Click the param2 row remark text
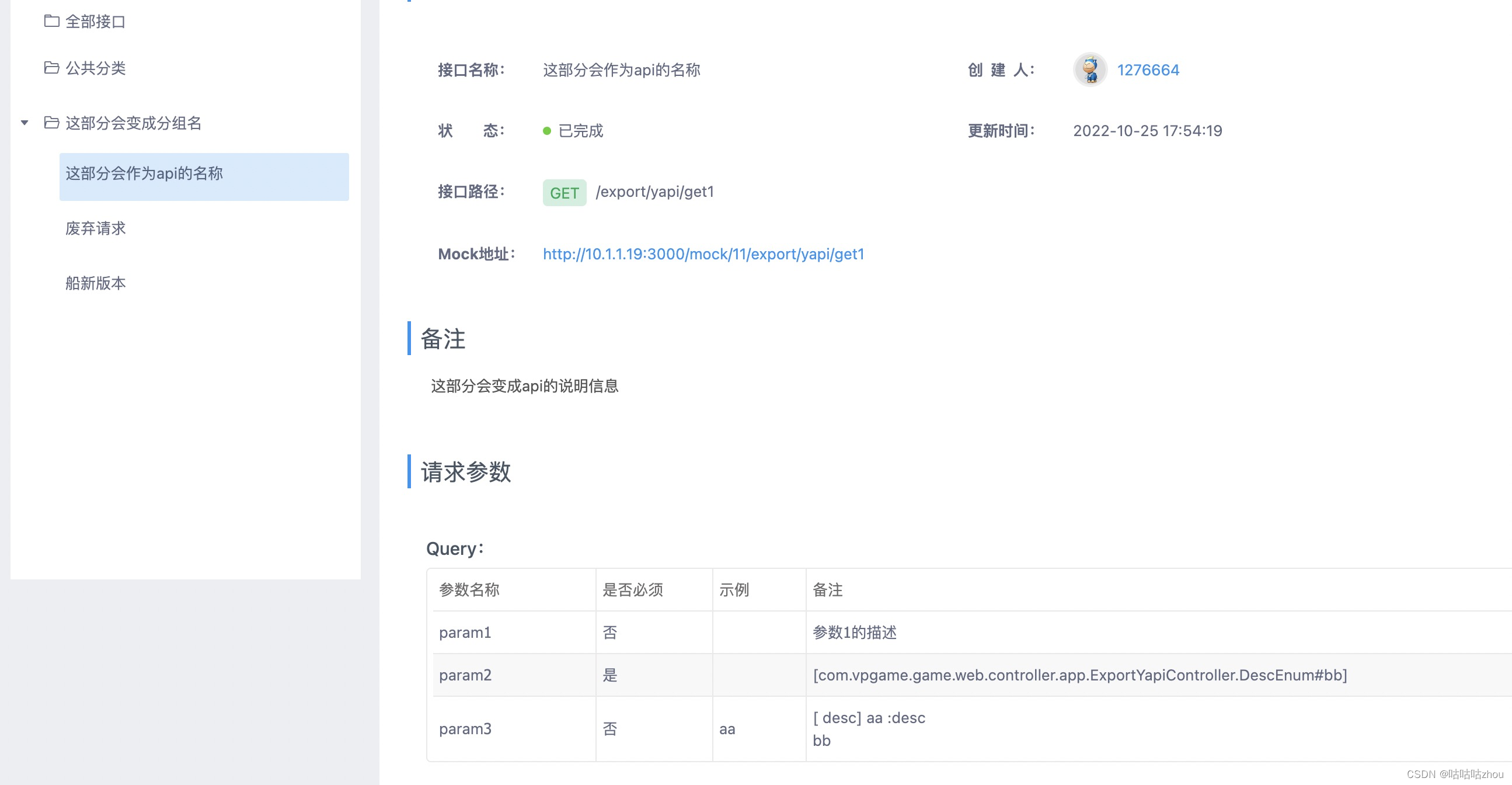 point(1079,675)
